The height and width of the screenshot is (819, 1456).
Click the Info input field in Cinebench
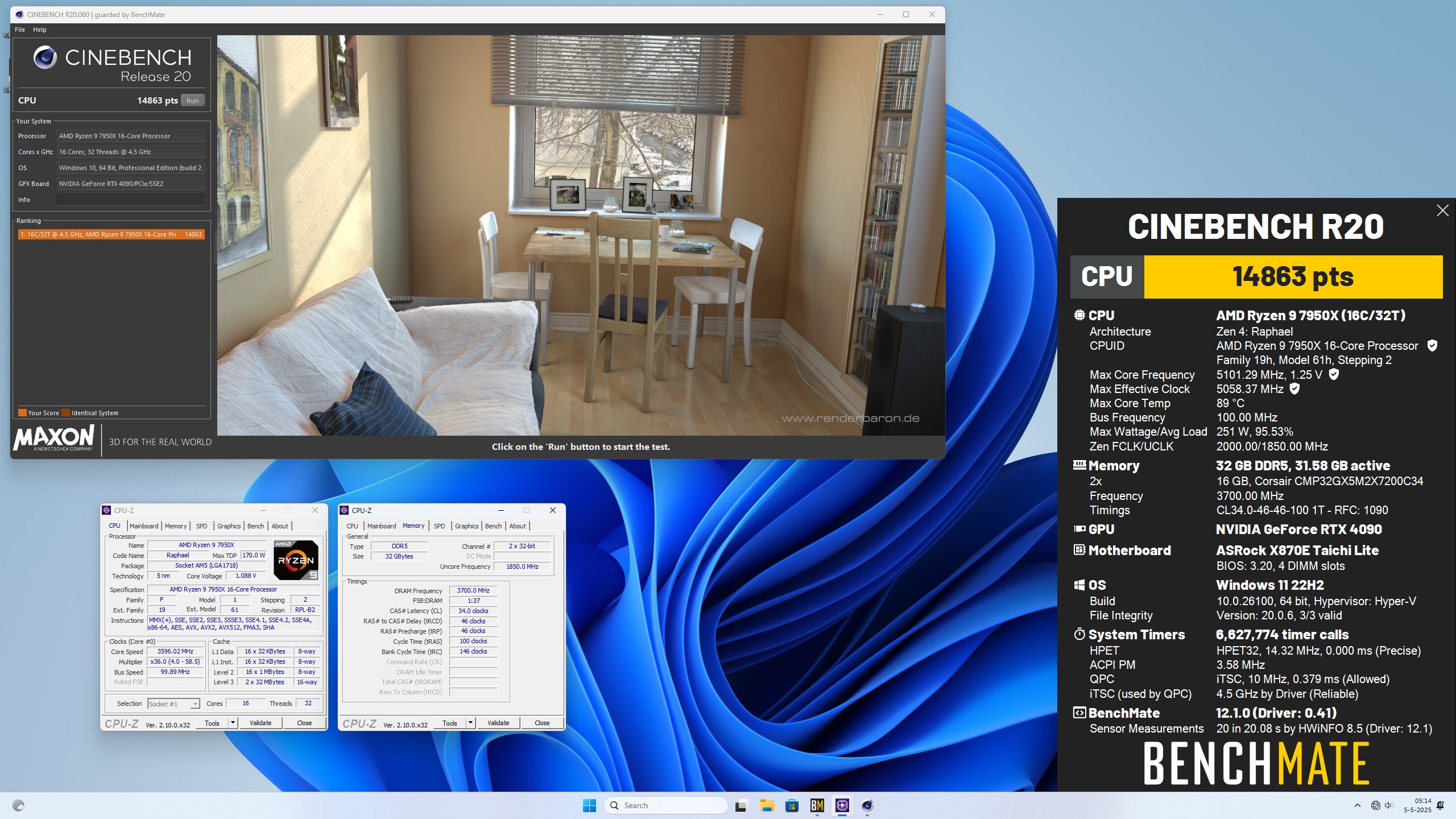130,200
